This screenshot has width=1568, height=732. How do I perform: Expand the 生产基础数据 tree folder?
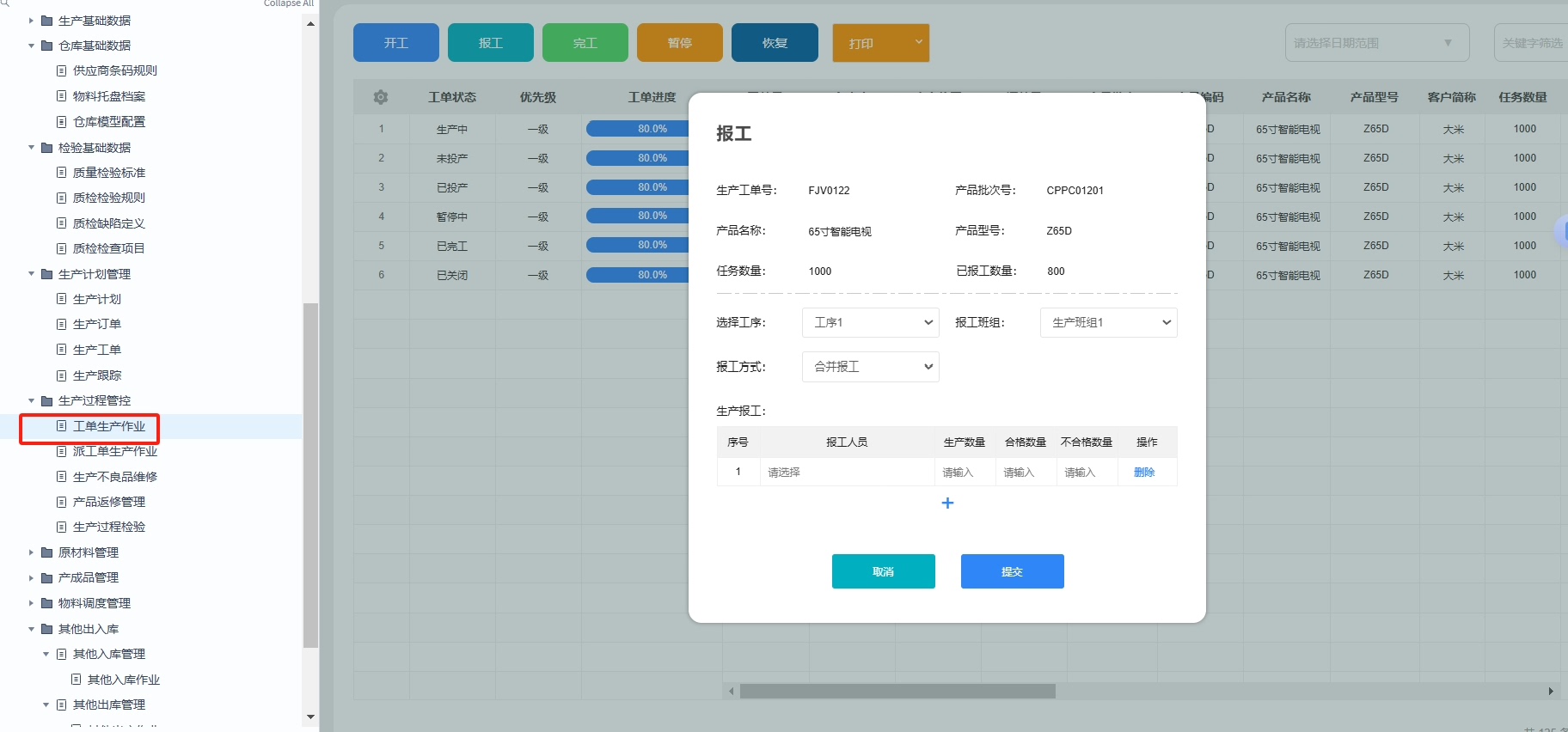coord(32,21)
